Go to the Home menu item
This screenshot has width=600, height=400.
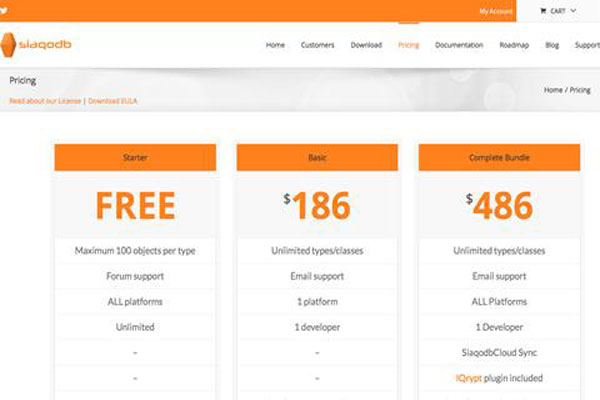pos(275,45)
